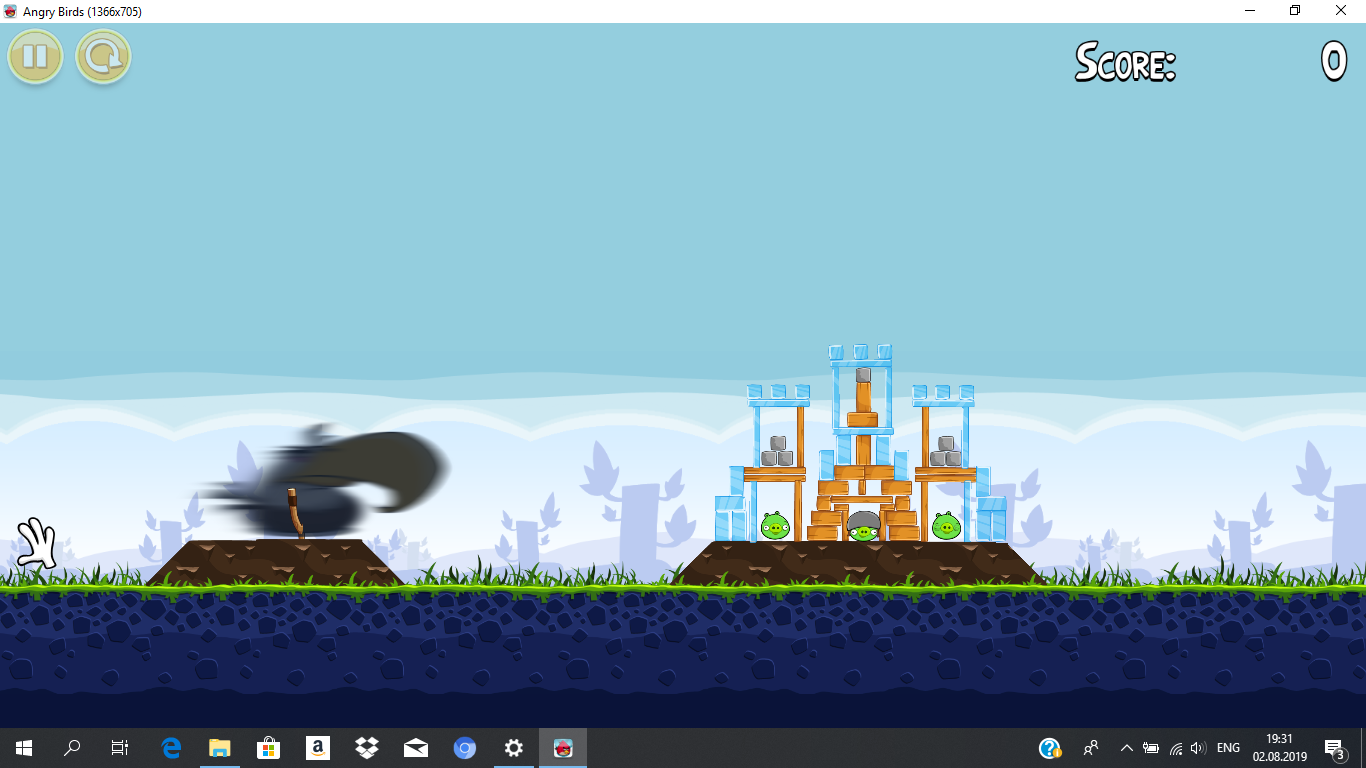Open Amazon from the taskbar
This screenshot has height=768, width=1366.
pos(317,748)
